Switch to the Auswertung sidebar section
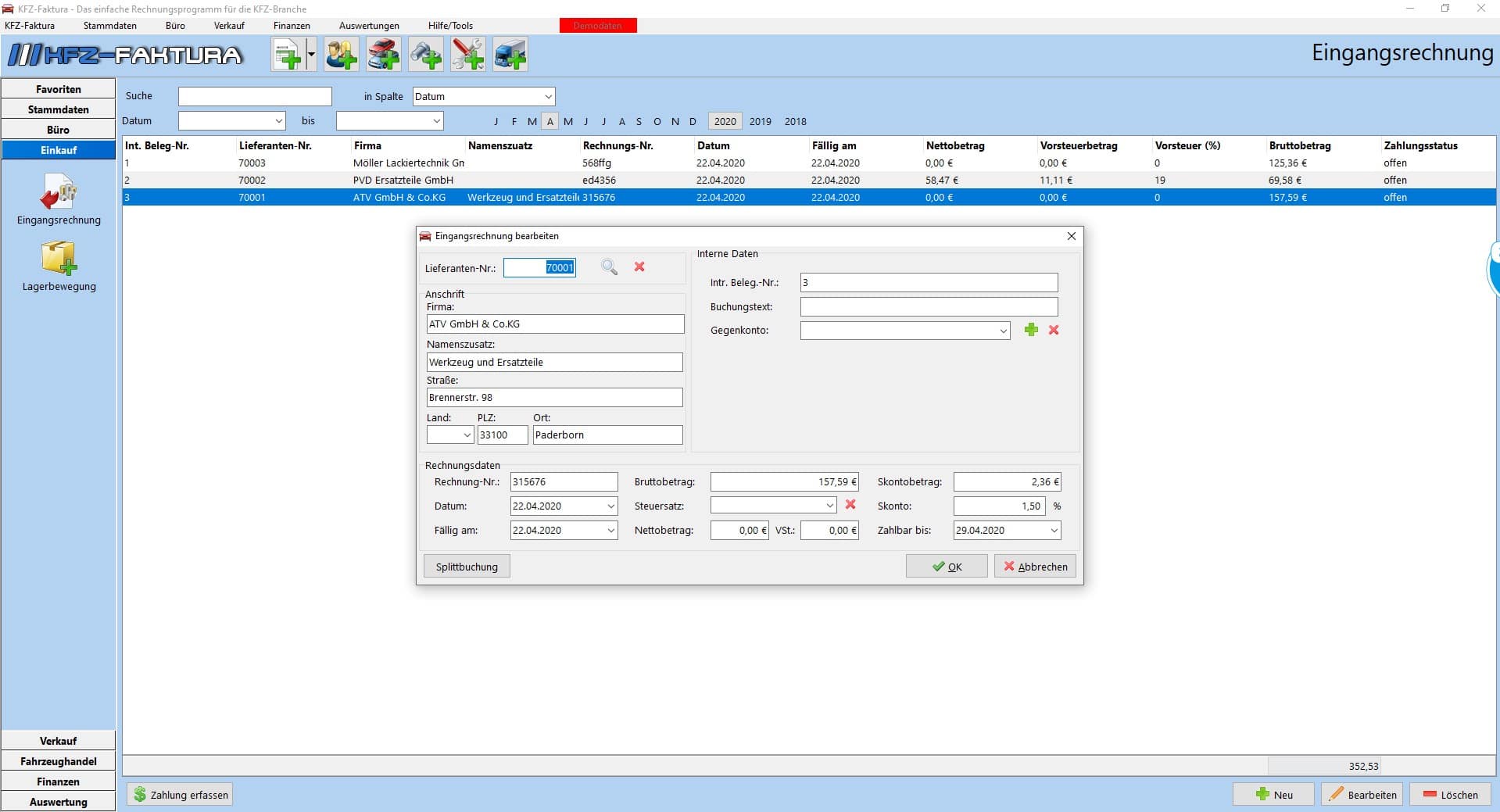This screenshot has width=1500, height=812. pos(59,802)
